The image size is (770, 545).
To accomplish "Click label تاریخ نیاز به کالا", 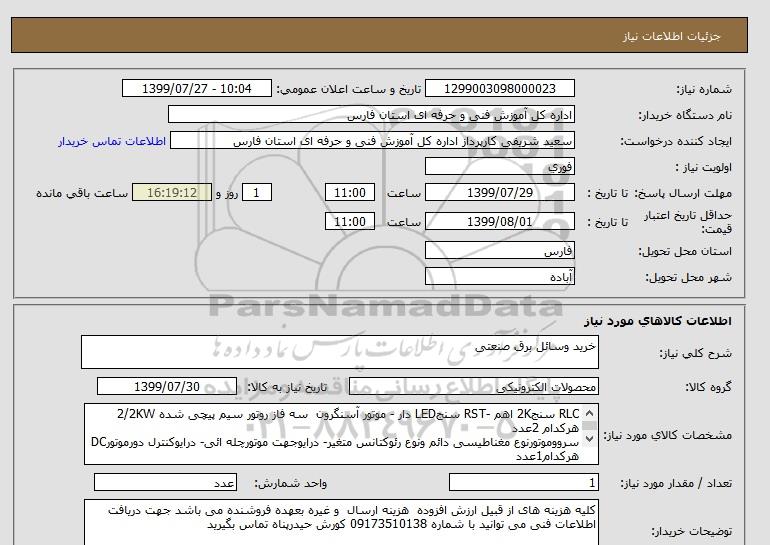I will (x=287, y=387).
